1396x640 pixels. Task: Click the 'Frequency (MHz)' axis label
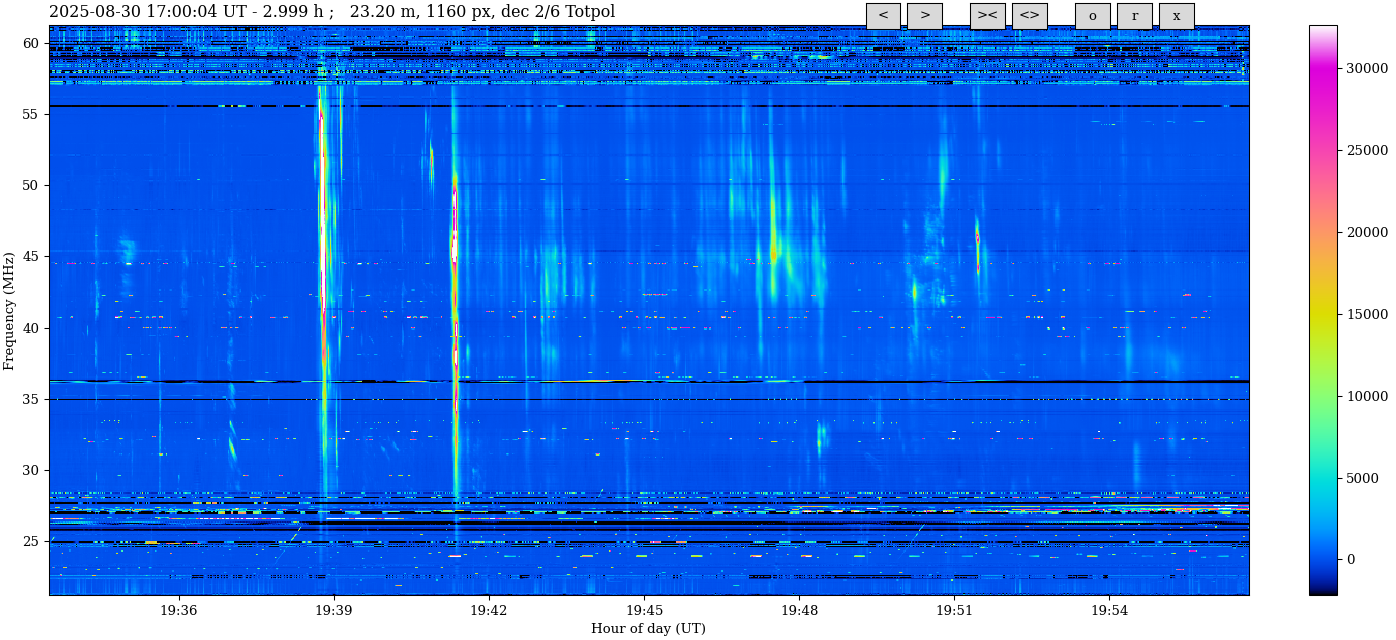click(x=9, y=311)
